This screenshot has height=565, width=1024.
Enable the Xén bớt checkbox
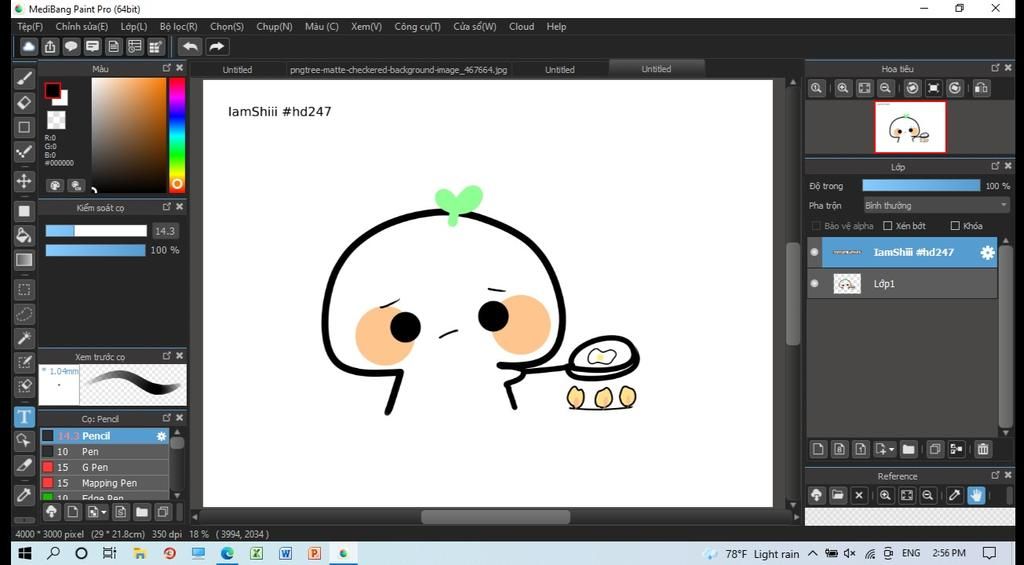pyautogui.click(x=888, y=226)
